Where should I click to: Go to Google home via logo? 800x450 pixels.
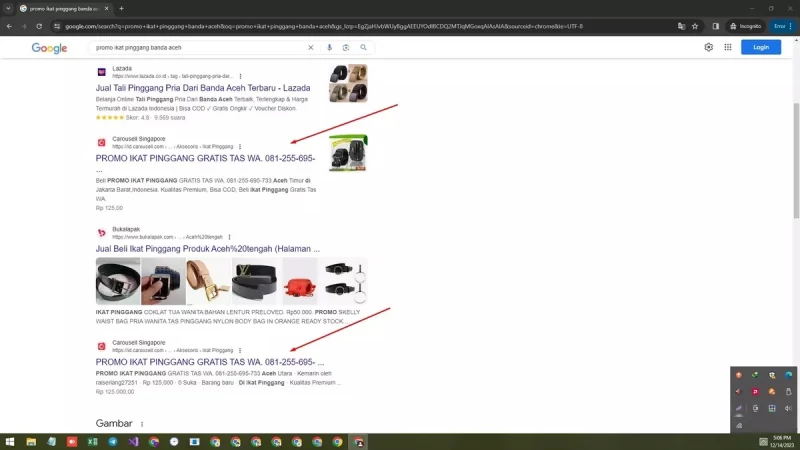[x=49, y=47]
